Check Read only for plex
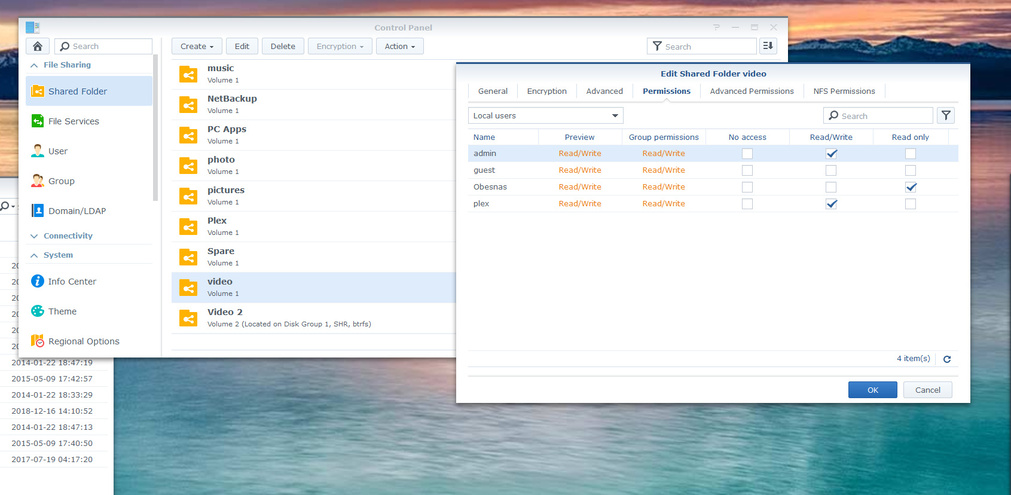1011x495 pixels. point(910,204)
